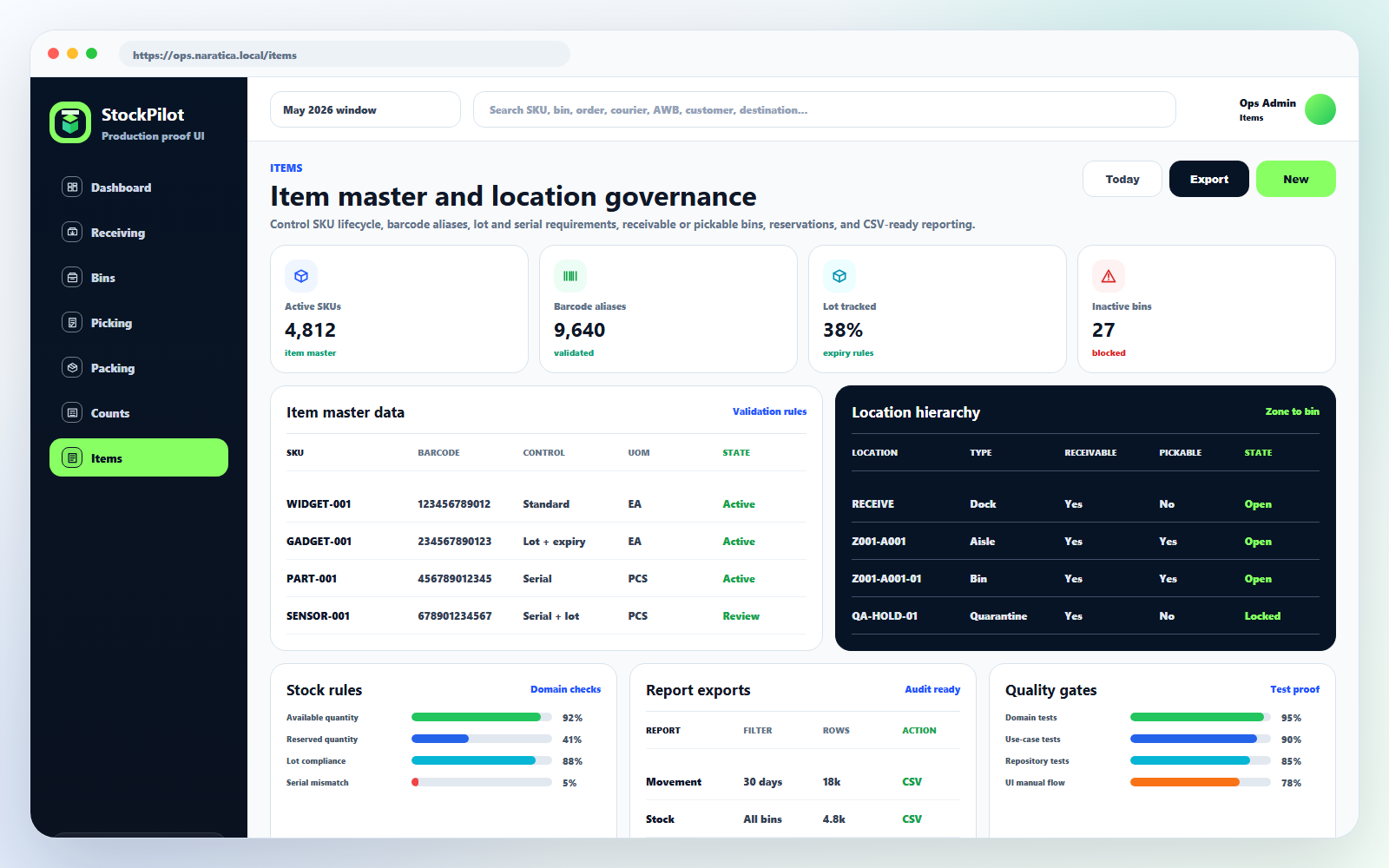Click the Today button
1389x868 pixels.
point(1122,179)
